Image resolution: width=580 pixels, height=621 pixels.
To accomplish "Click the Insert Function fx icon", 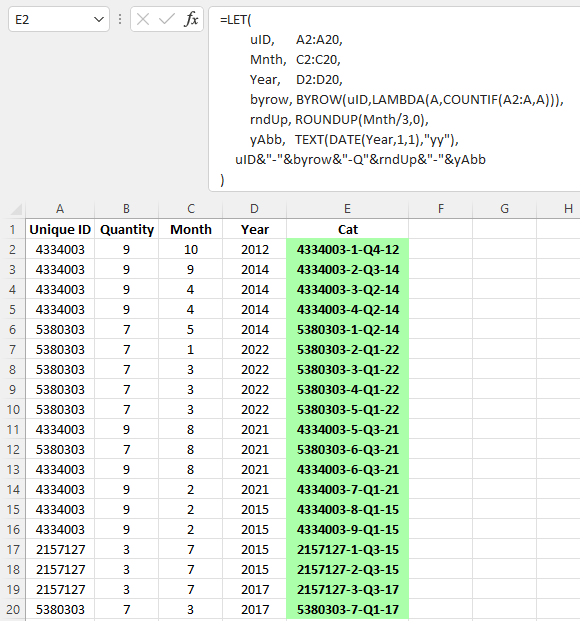I will tap(191, 19).
